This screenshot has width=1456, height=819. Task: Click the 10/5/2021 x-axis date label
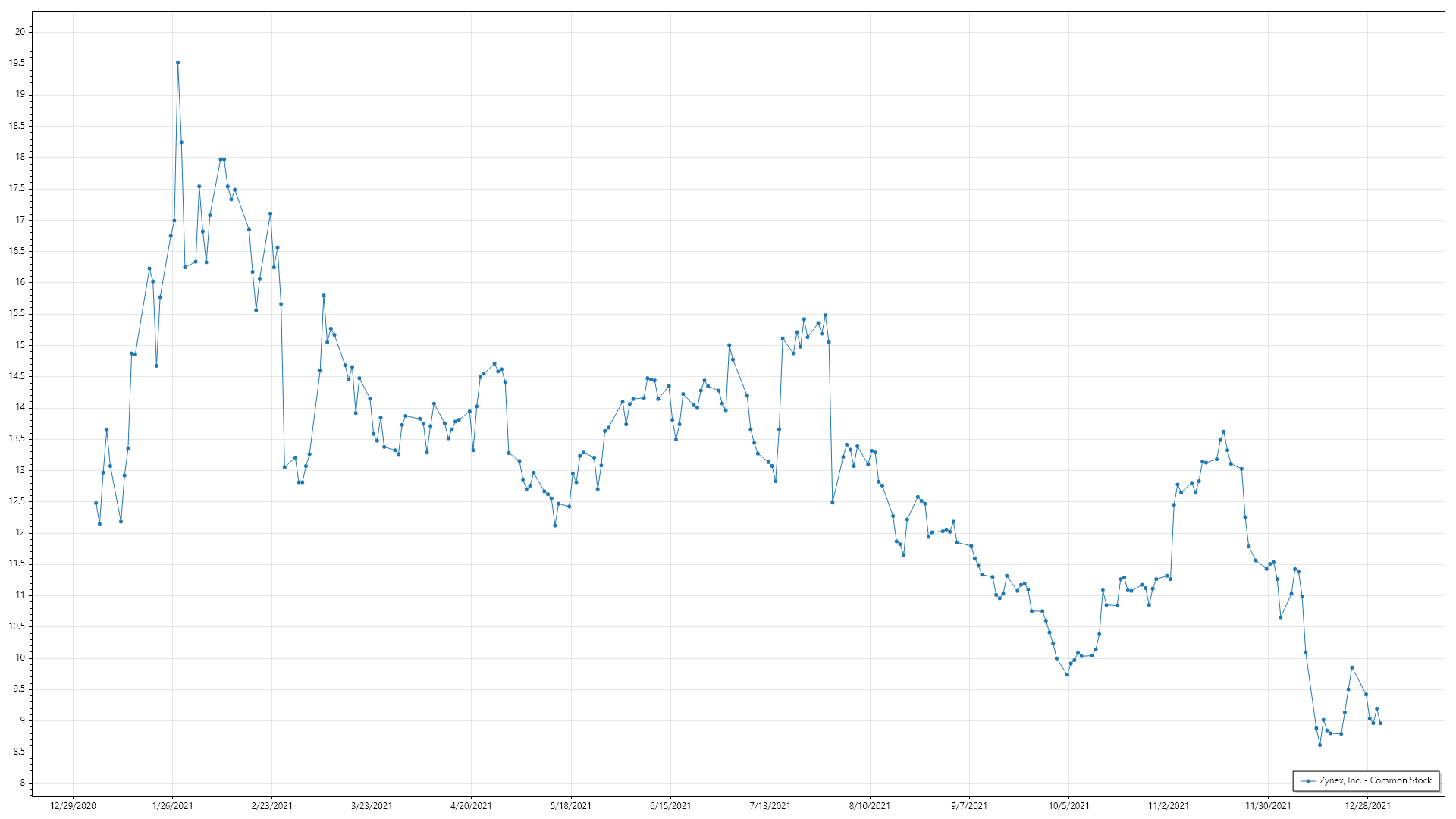pyautogui.click(x=1068, y=806)
